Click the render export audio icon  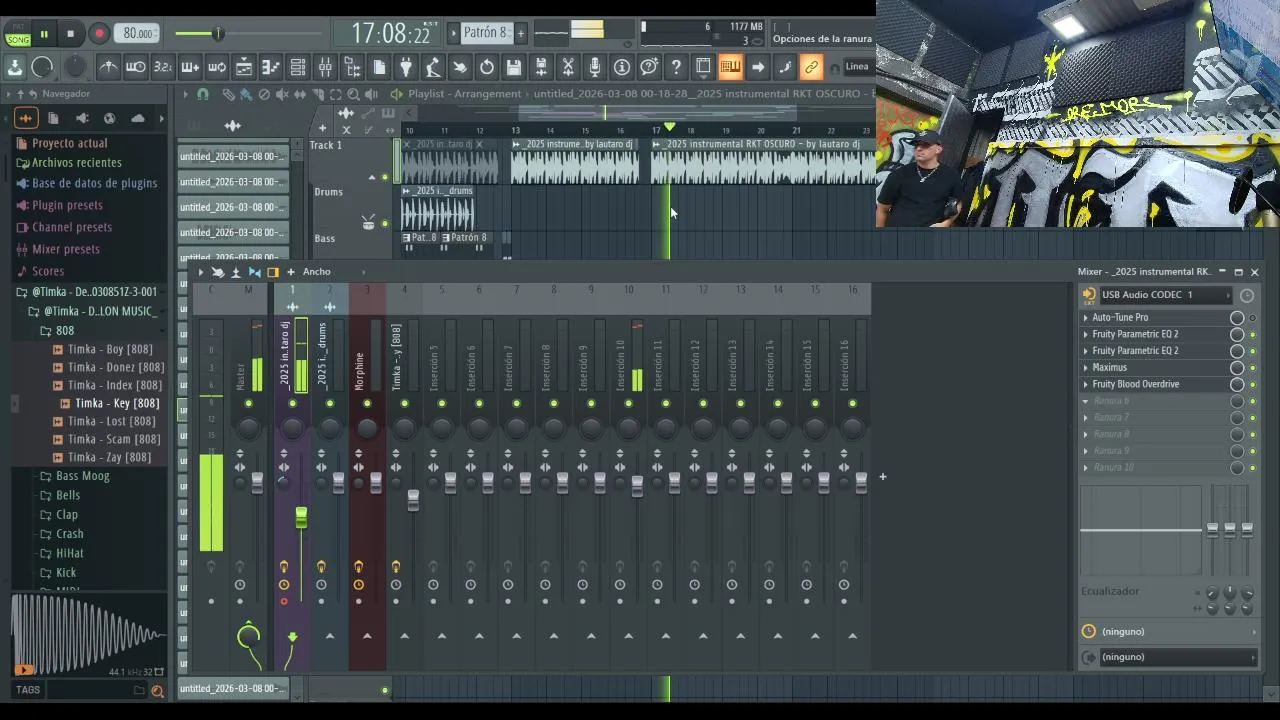(541, 67)
